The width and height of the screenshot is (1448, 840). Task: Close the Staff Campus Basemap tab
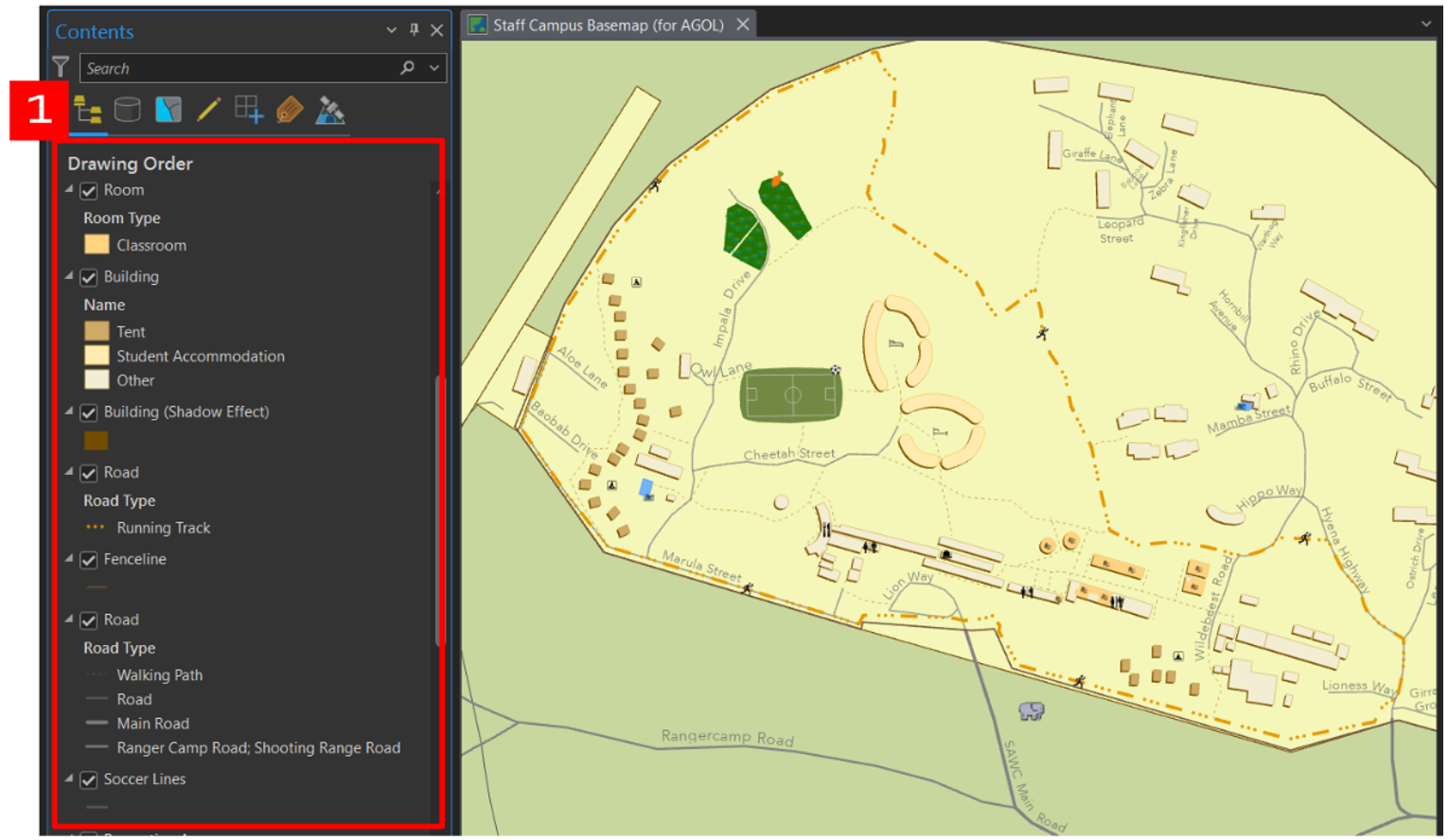743,25
